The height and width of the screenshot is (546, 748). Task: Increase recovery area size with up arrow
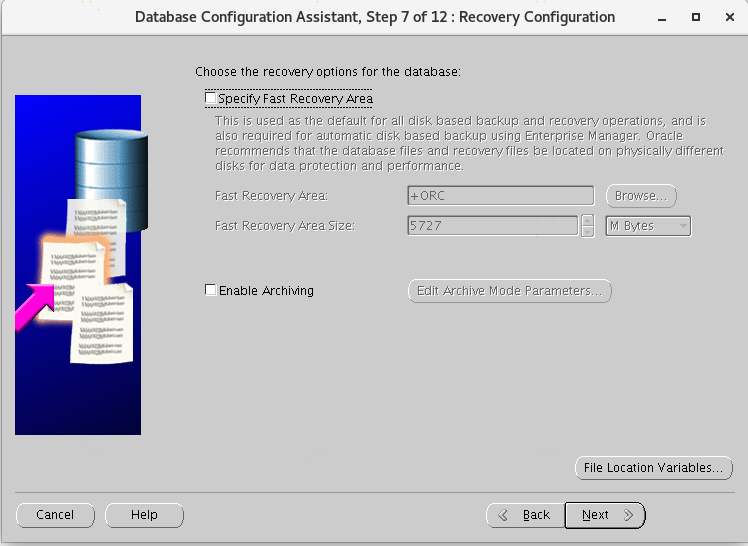pos(588,221)
